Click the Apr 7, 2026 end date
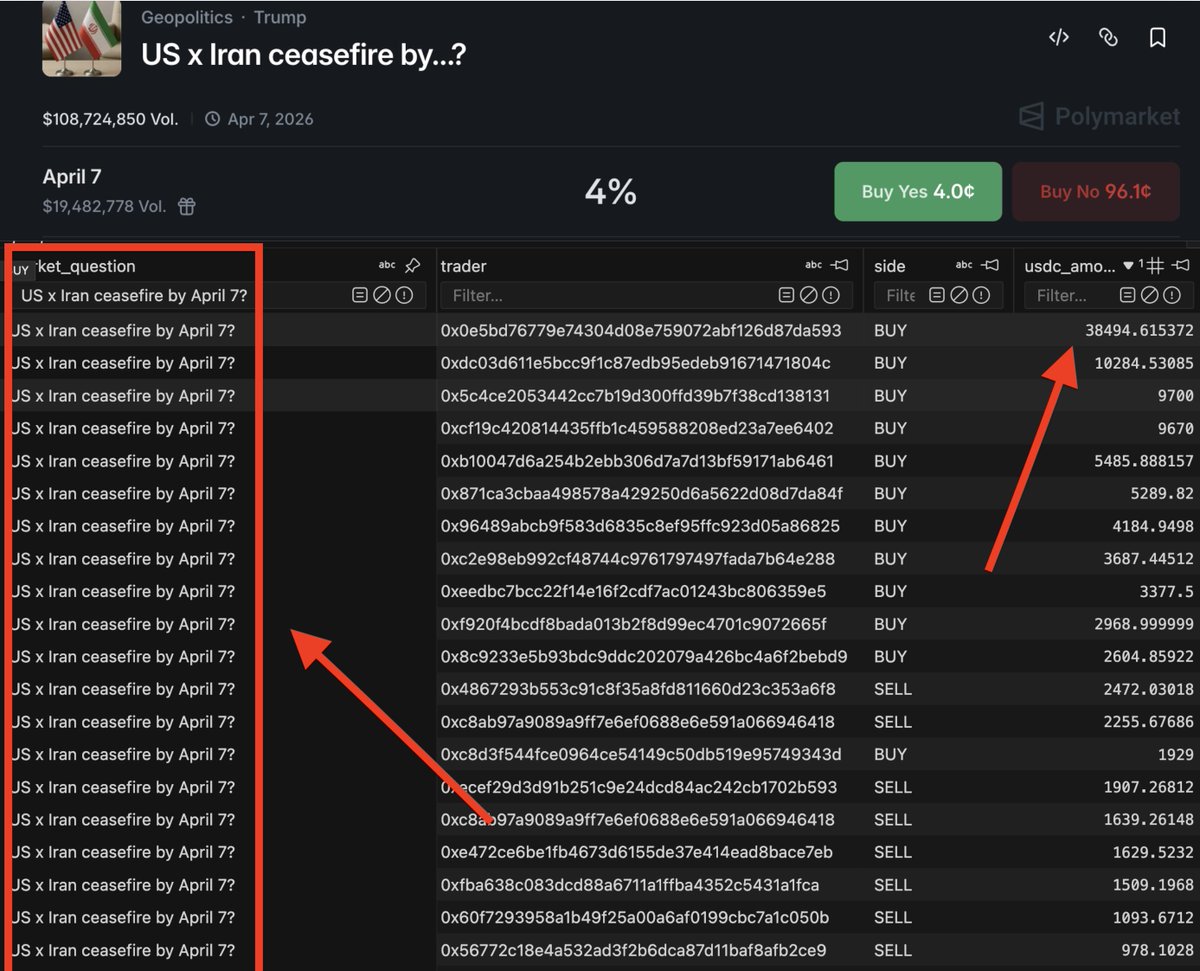Viewport: 1200px width, 971px height. [x=270, y=119]
